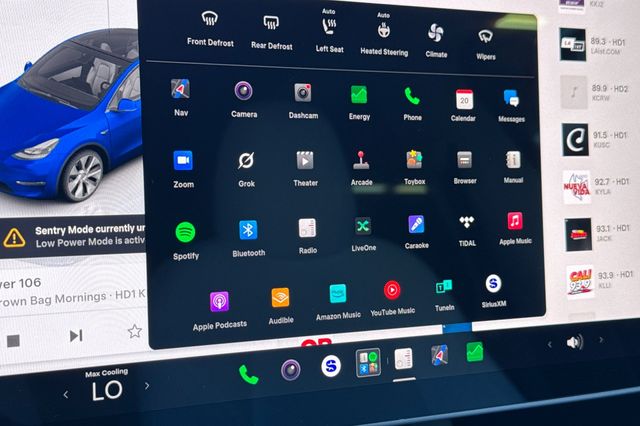
Task: Launch the Dashcam app
Action: click(303, 93)
